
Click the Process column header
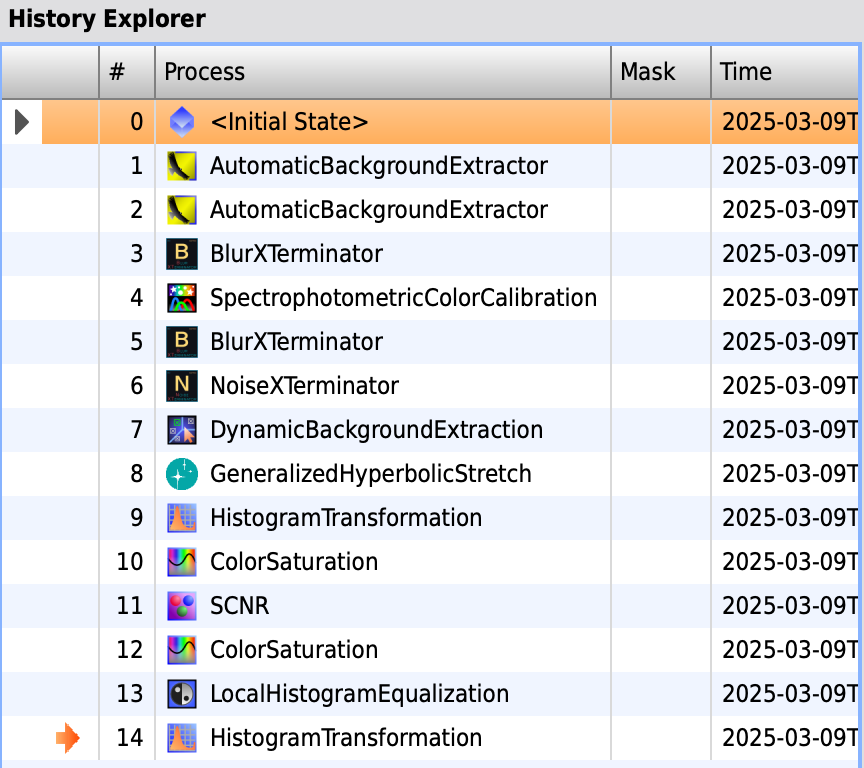pos(383,72)
